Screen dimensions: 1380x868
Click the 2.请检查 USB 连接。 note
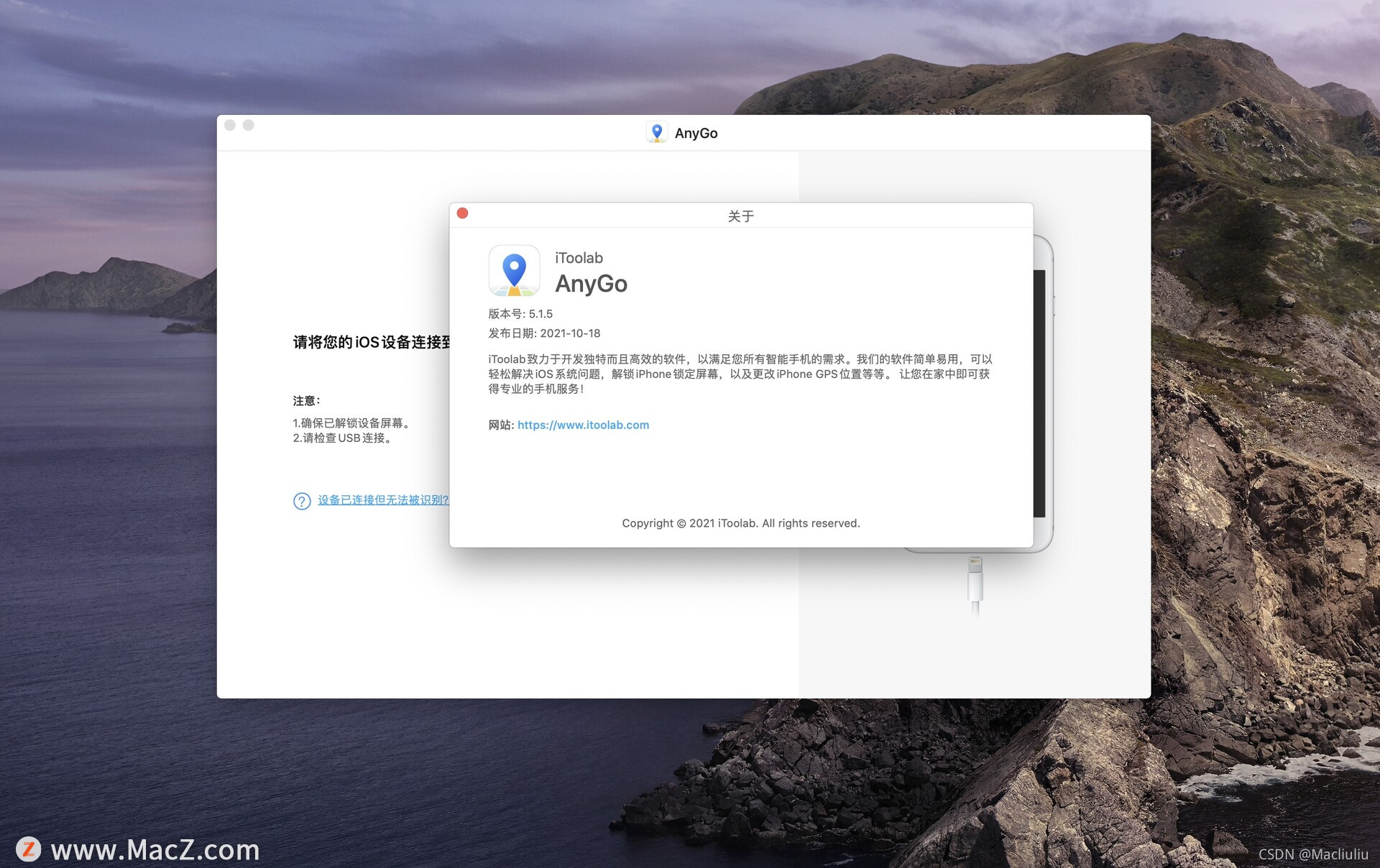coord(344,438)
